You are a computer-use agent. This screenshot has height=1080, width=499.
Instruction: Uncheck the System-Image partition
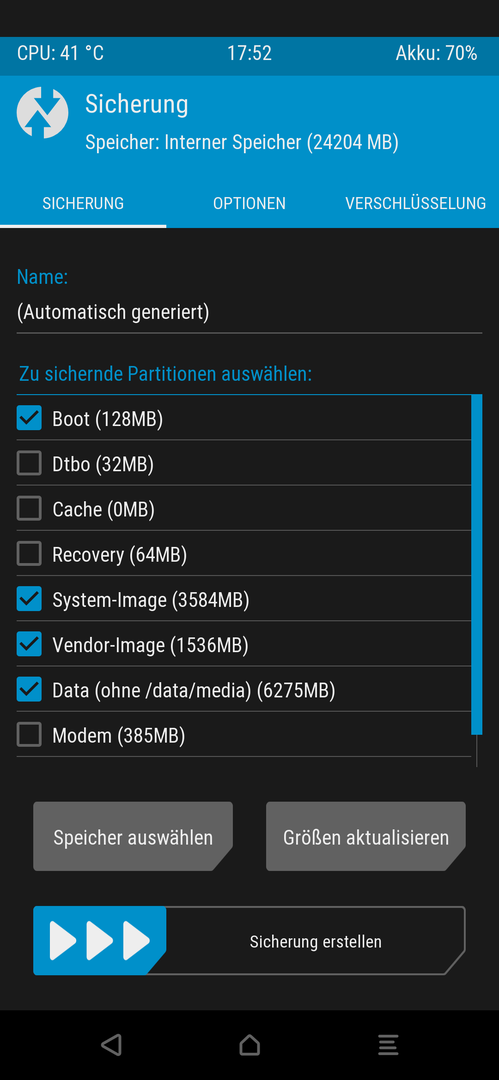[29, 599]
